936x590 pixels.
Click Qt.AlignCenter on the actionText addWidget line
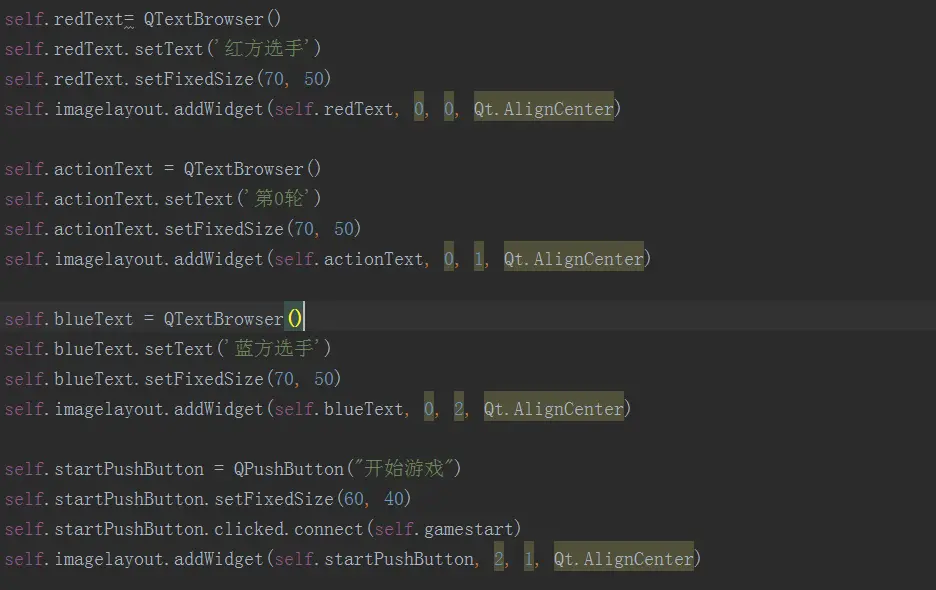click(573, 259)
